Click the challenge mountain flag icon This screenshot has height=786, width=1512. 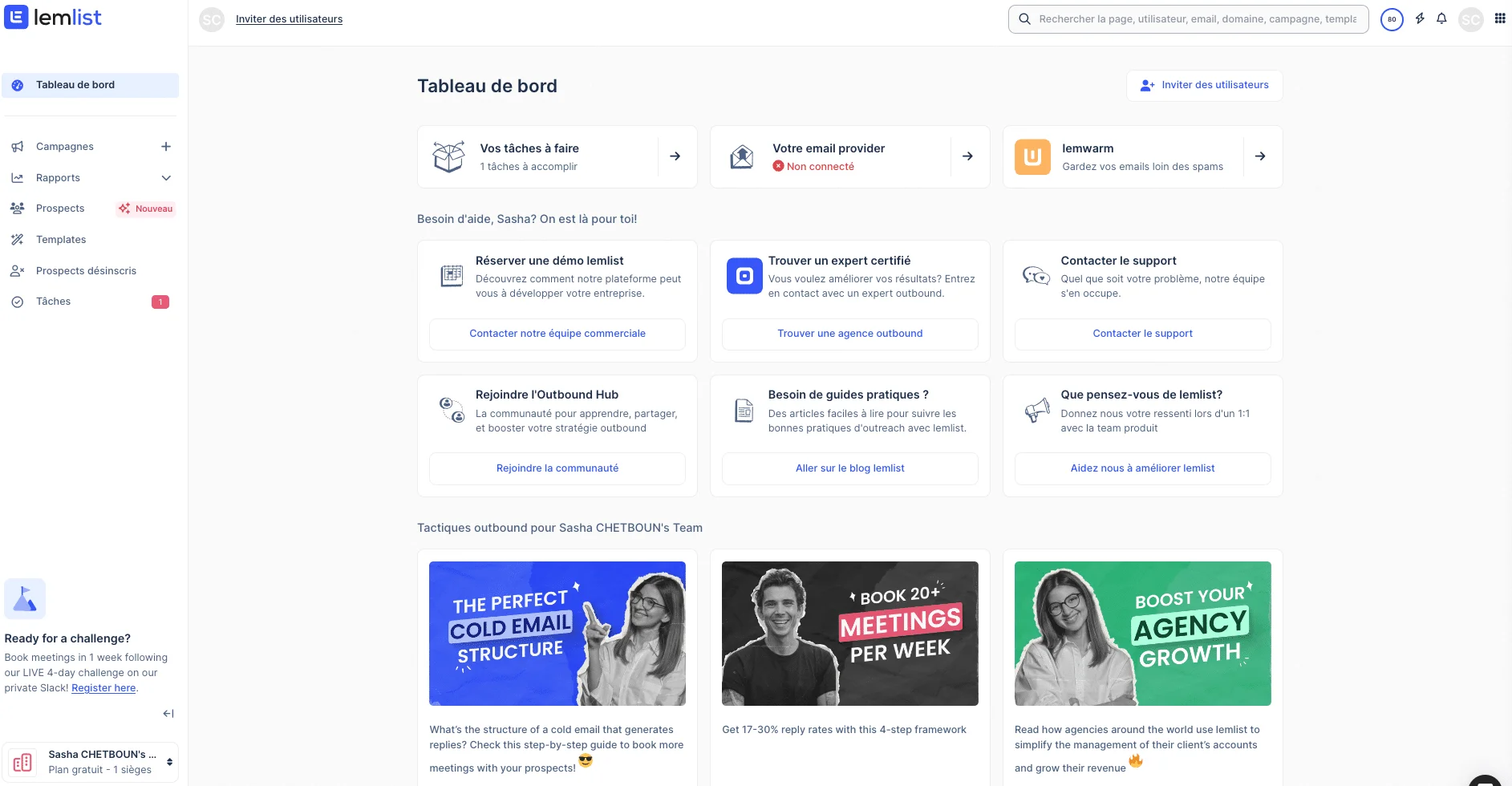pyautogui.click(x=25, y=599)
